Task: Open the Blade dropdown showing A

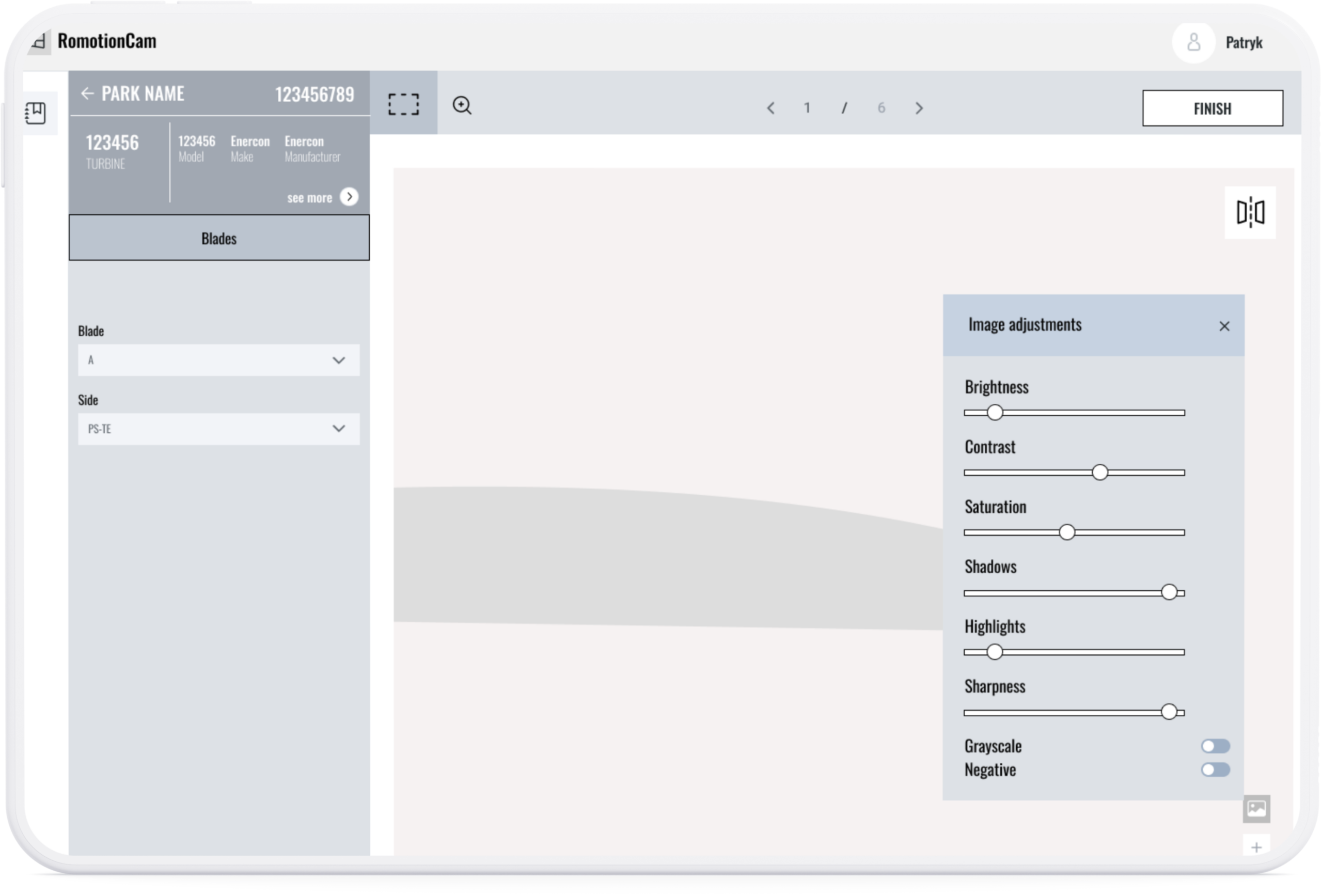Action: [218, 360]
